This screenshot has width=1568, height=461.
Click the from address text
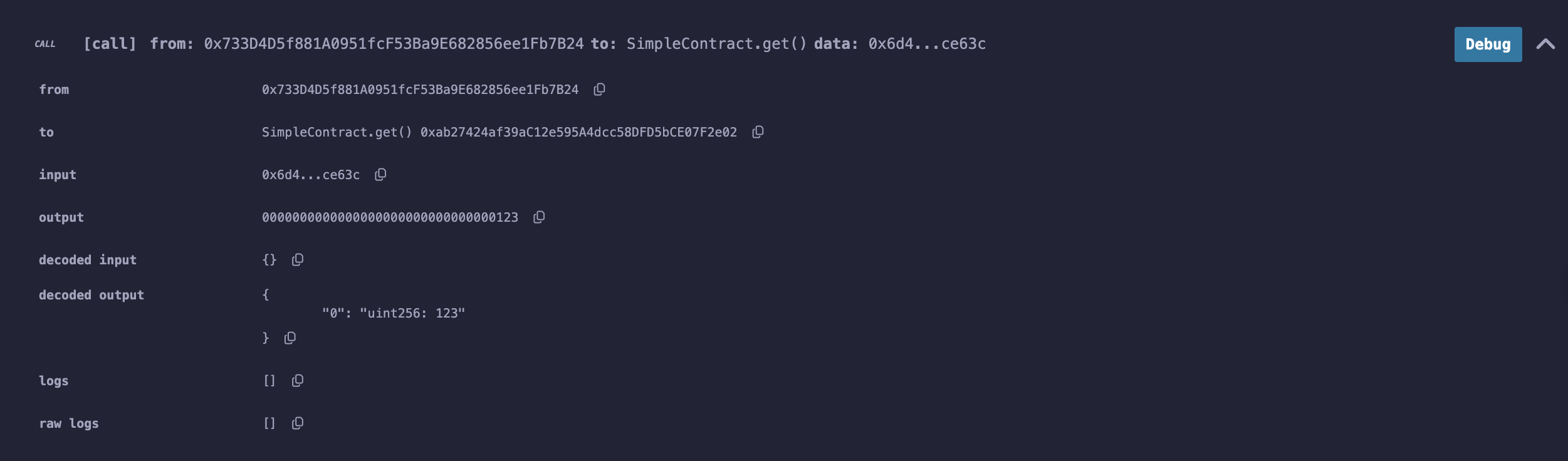[x=420, y=90]
